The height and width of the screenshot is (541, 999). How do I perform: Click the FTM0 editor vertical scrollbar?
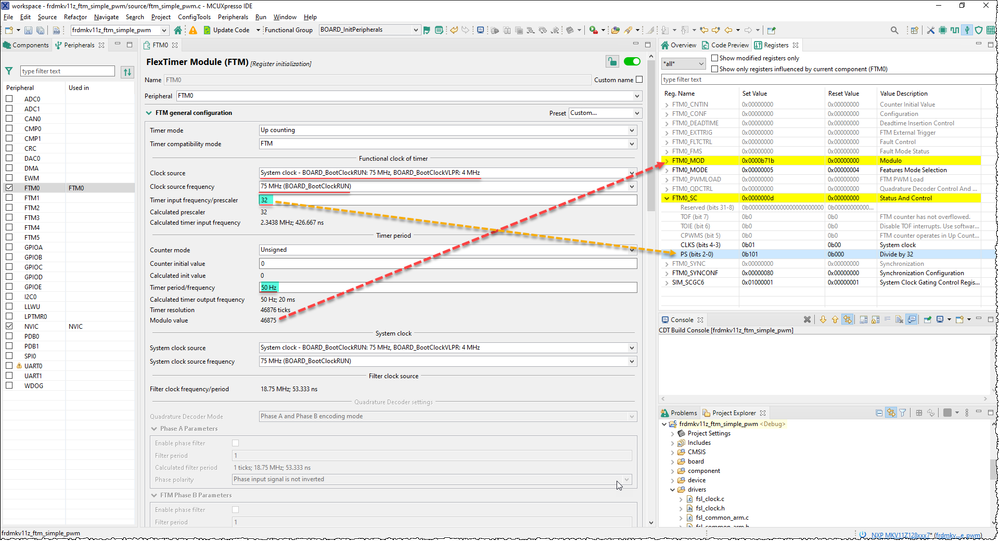tap(650, 287)
